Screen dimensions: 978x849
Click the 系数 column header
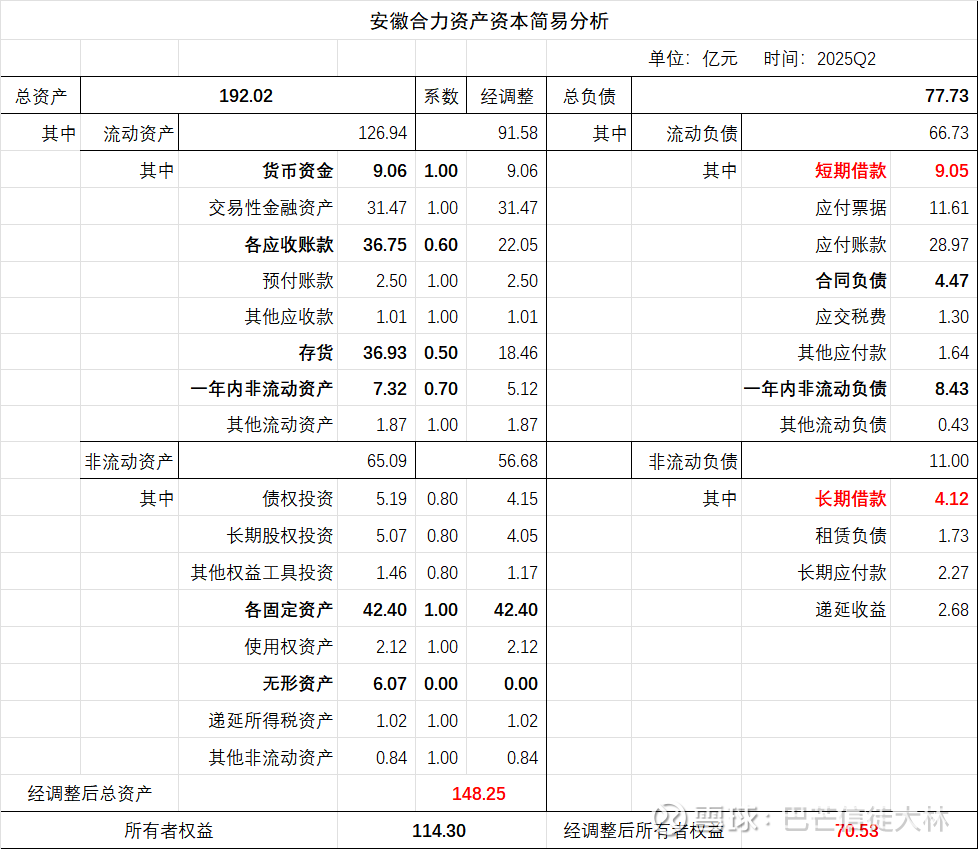pos(441,96)
